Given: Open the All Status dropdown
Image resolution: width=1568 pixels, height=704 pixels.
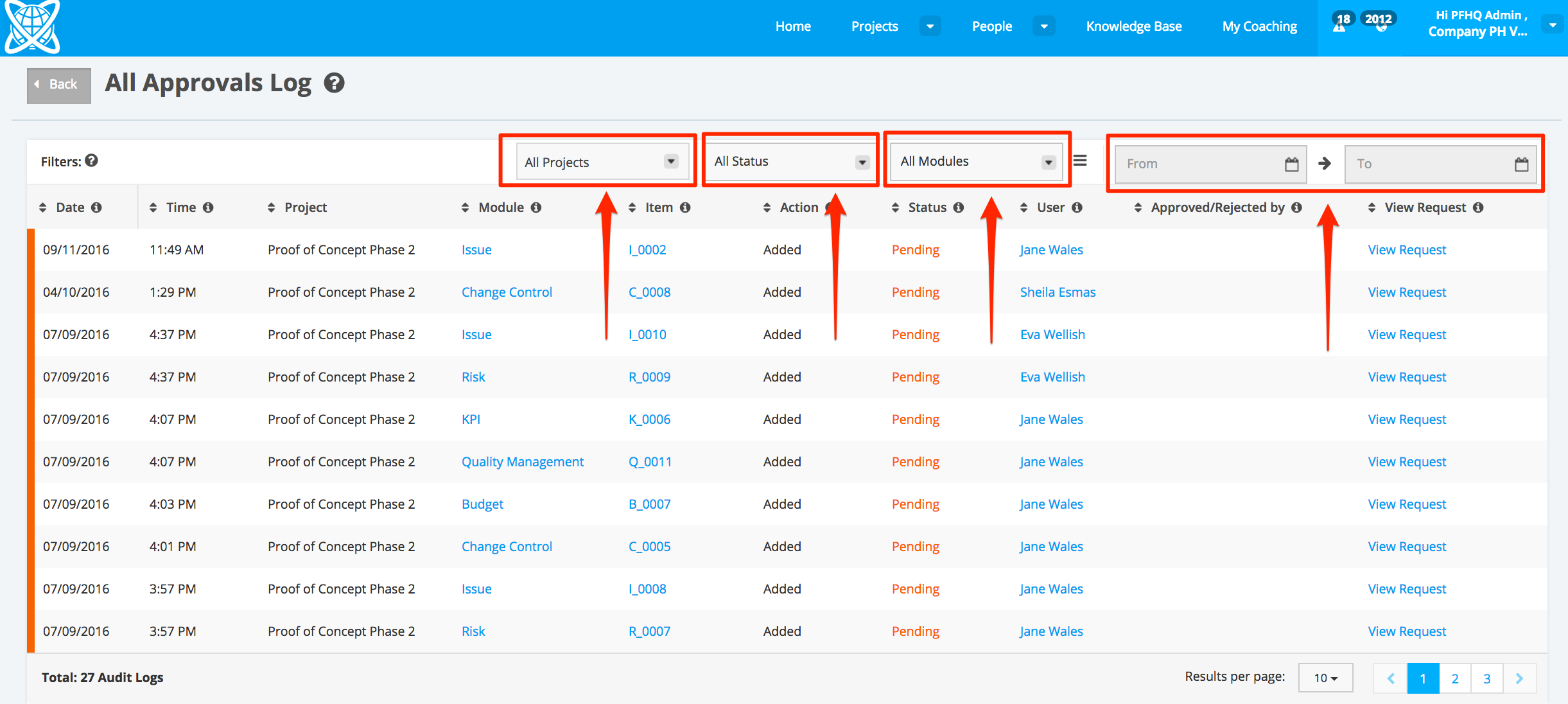Looking at the screenshot, I should (790, 161).
